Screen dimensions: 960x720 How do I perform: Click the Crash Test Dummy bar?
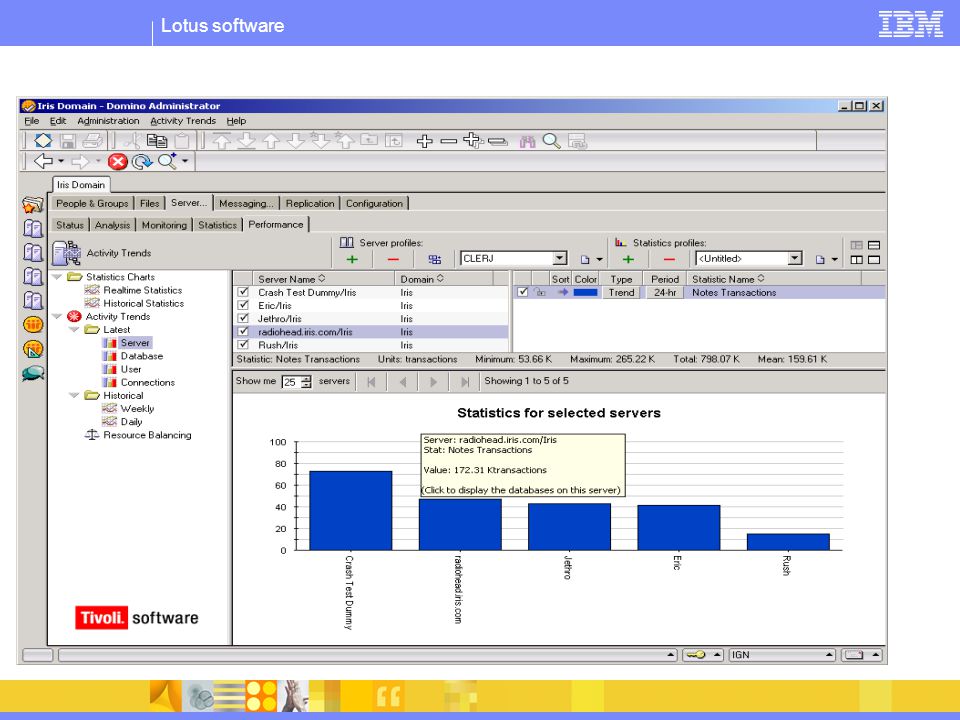point(350,511)
